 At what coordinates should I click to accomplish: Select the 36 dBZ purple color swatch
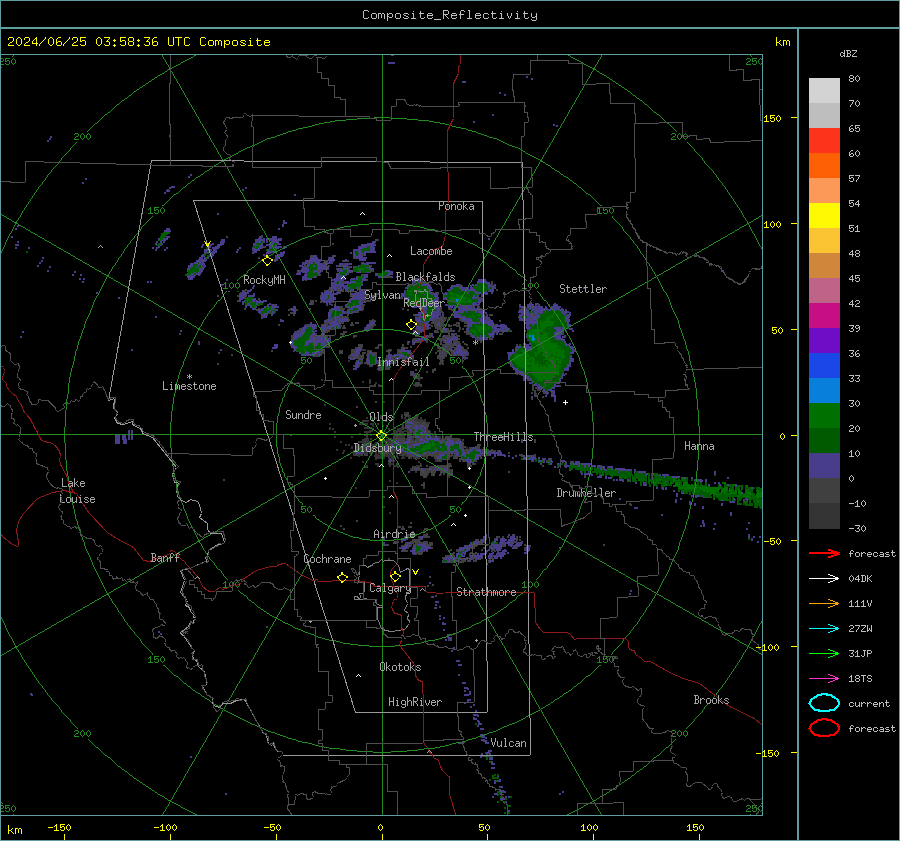824,340
